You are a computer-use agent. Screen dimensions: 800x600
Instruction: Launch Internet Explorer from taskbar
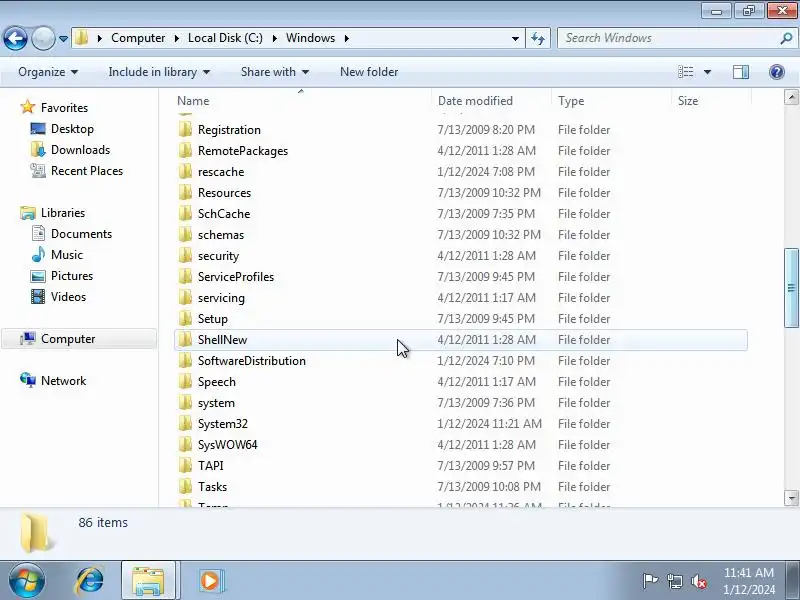pyautogui.click(x=89, y=581)
